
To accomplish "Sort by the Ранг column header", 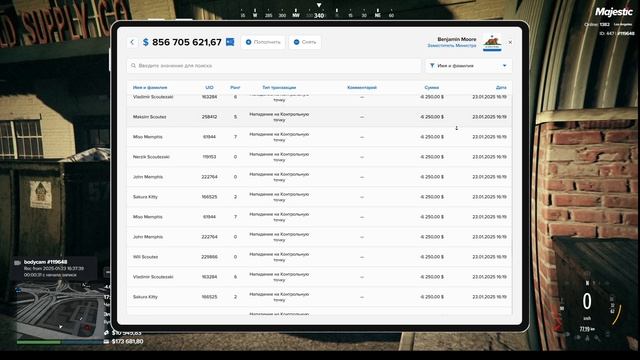I will [235, 87].
